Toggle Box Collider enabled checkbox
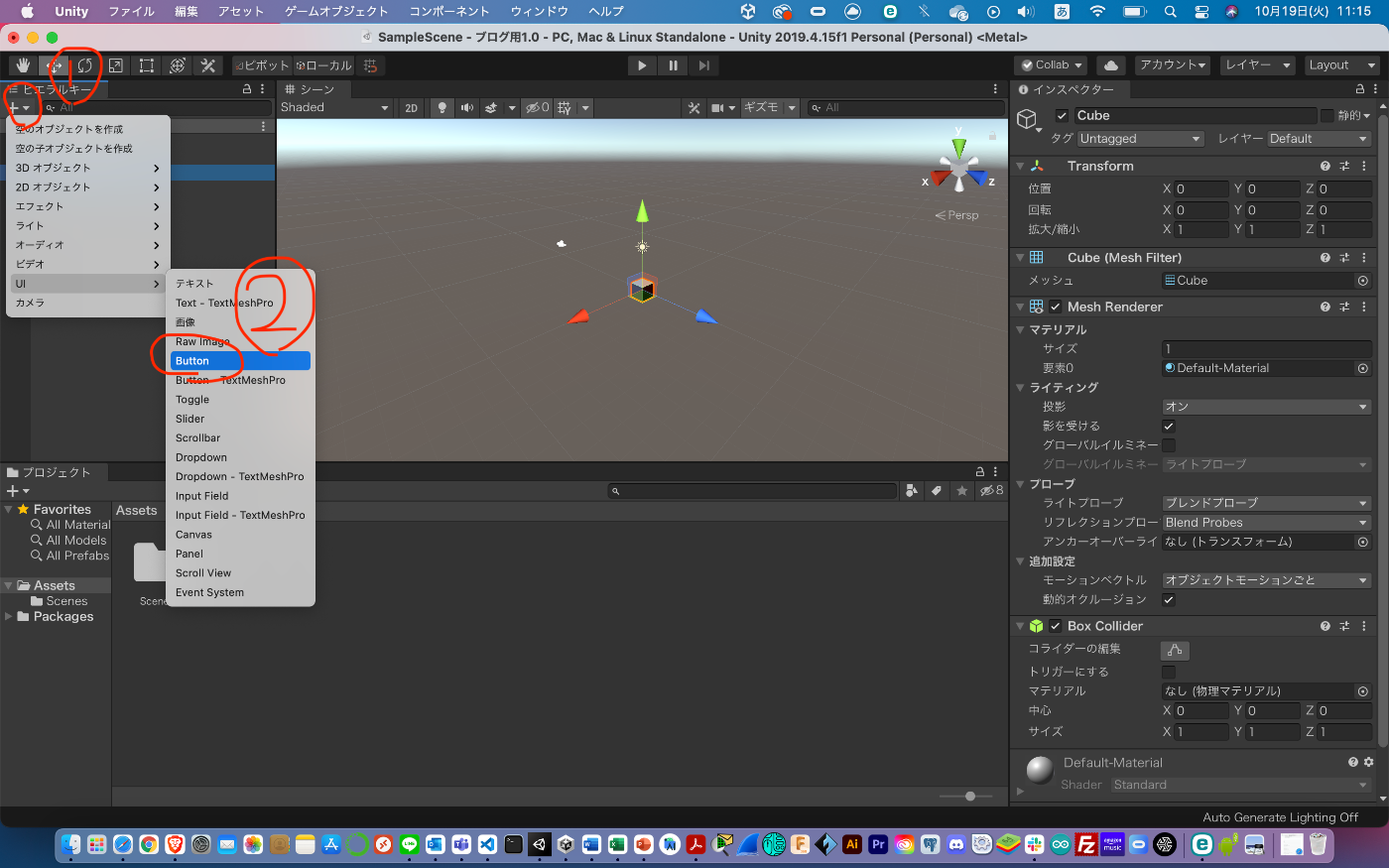 click(x=1056, y=626)
